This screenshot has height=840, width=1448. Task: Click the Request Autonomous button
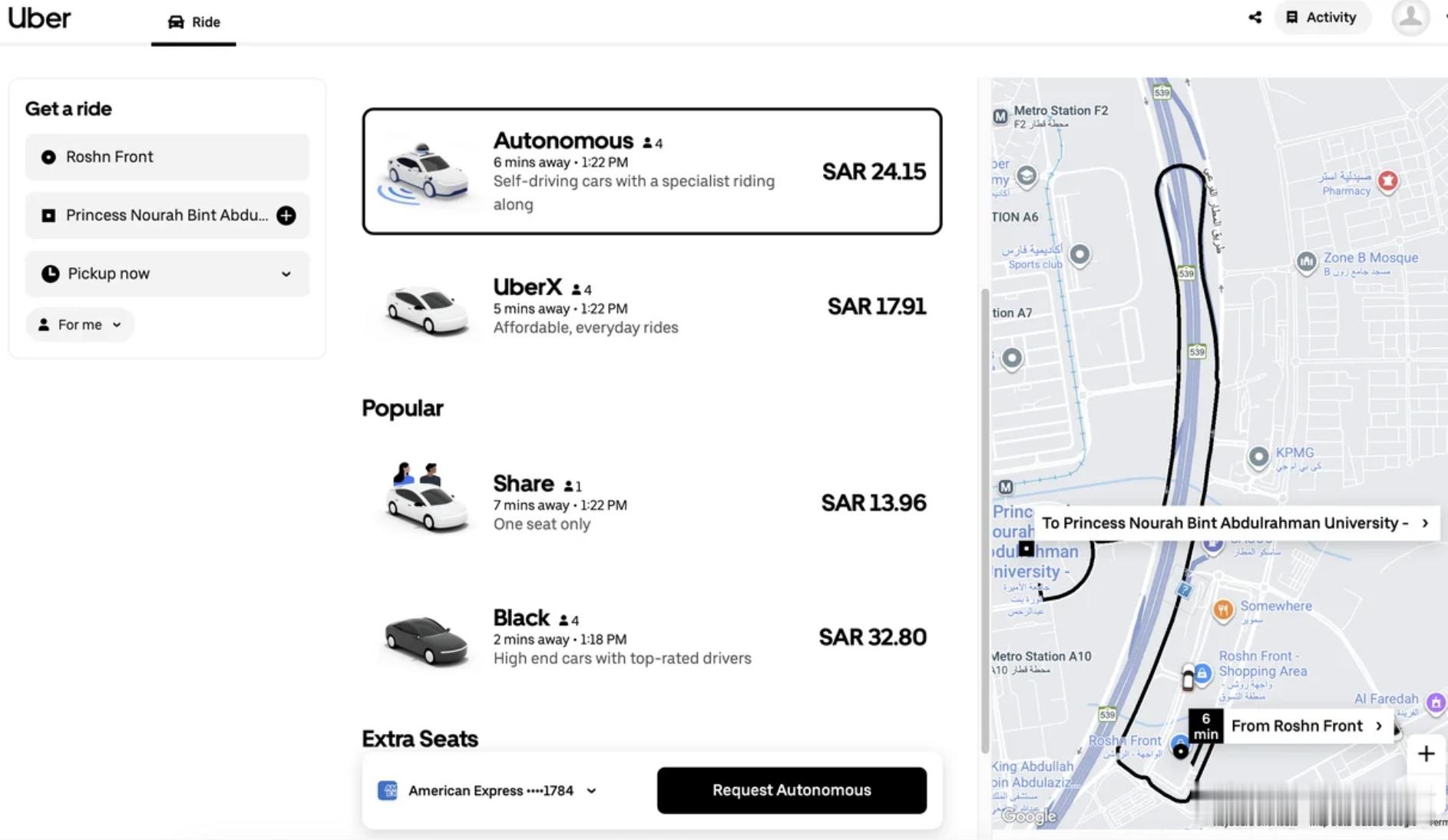tap(792, 790)
